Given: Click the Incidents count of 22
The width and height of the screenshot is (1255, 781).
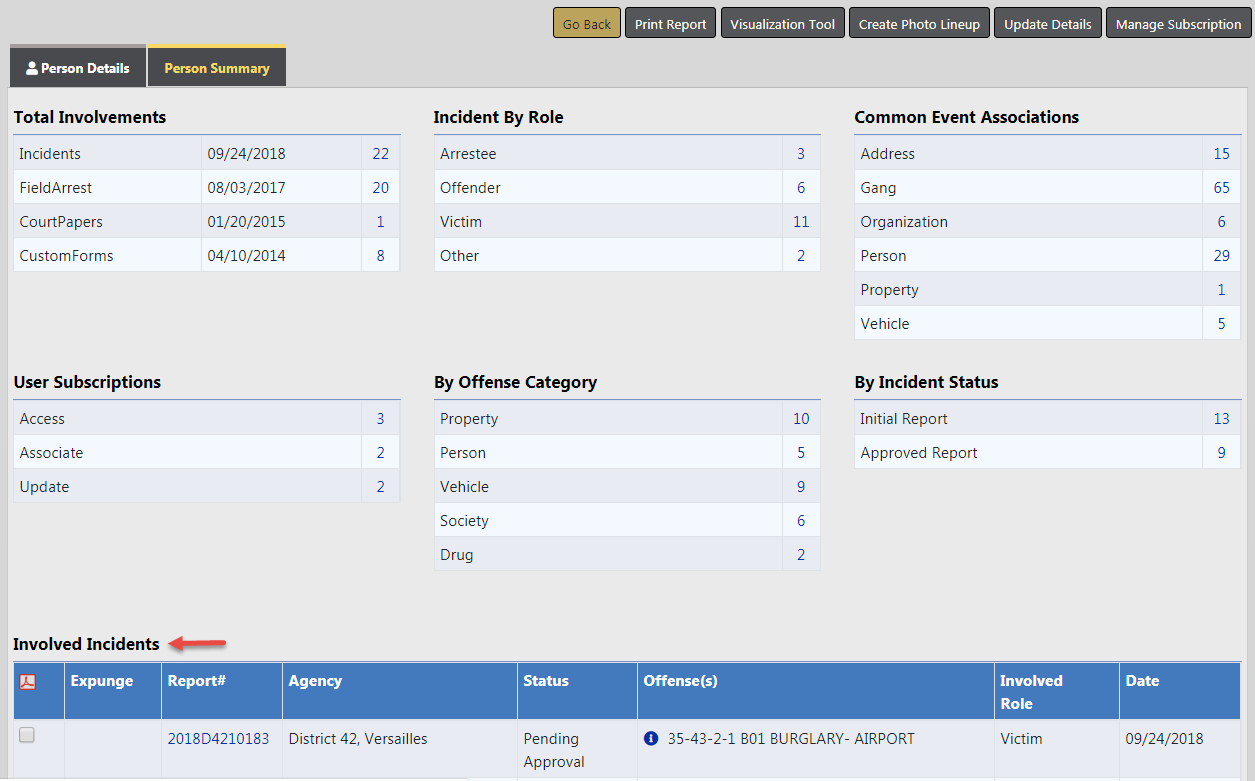Looking at the screenshot, I should tap(380, 154).
